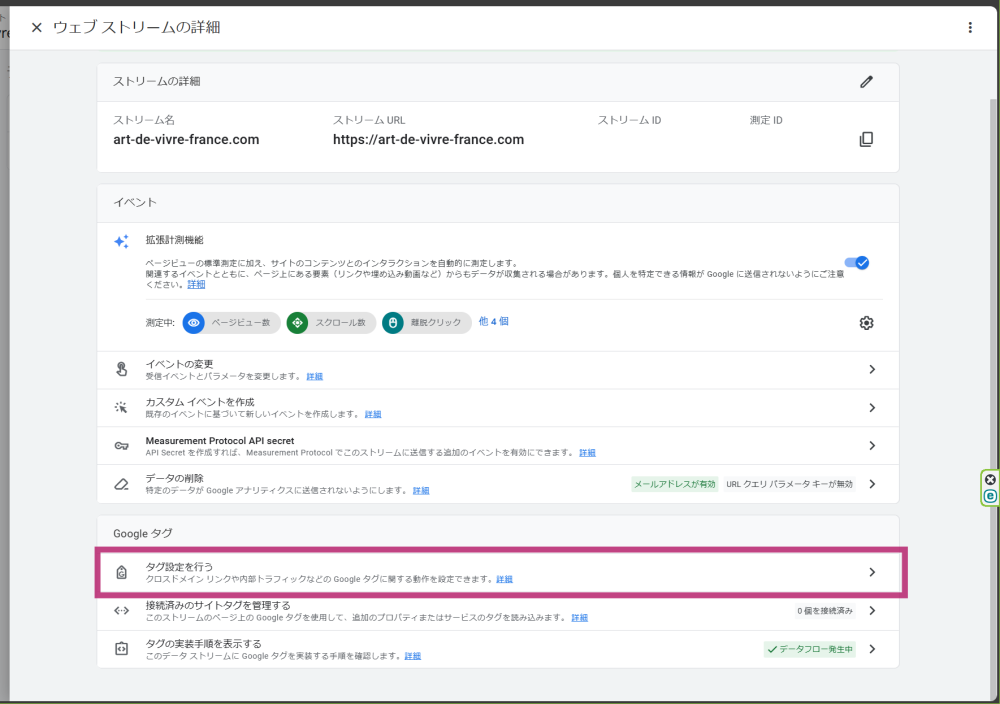Viewport: 1000px width, 704px height.
Task: Click the Google タグ section heading
Action: coord(143,533)
